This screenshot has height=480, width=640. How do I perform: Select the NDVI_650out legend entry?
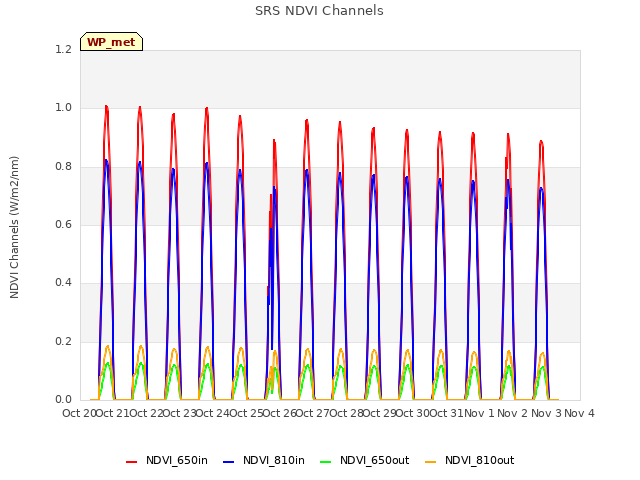(364, 460)
